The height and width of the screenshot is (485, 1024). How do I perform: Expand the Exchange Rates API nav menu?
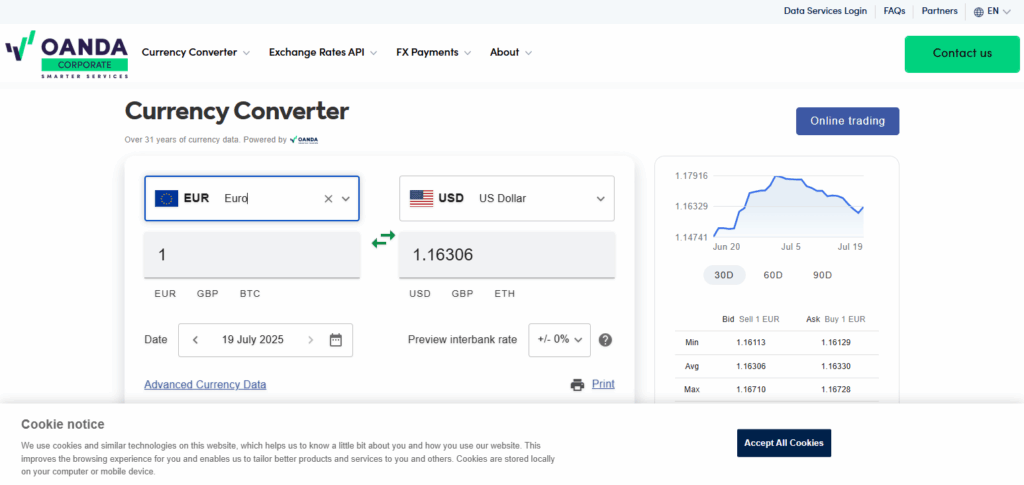coord(323,52)
